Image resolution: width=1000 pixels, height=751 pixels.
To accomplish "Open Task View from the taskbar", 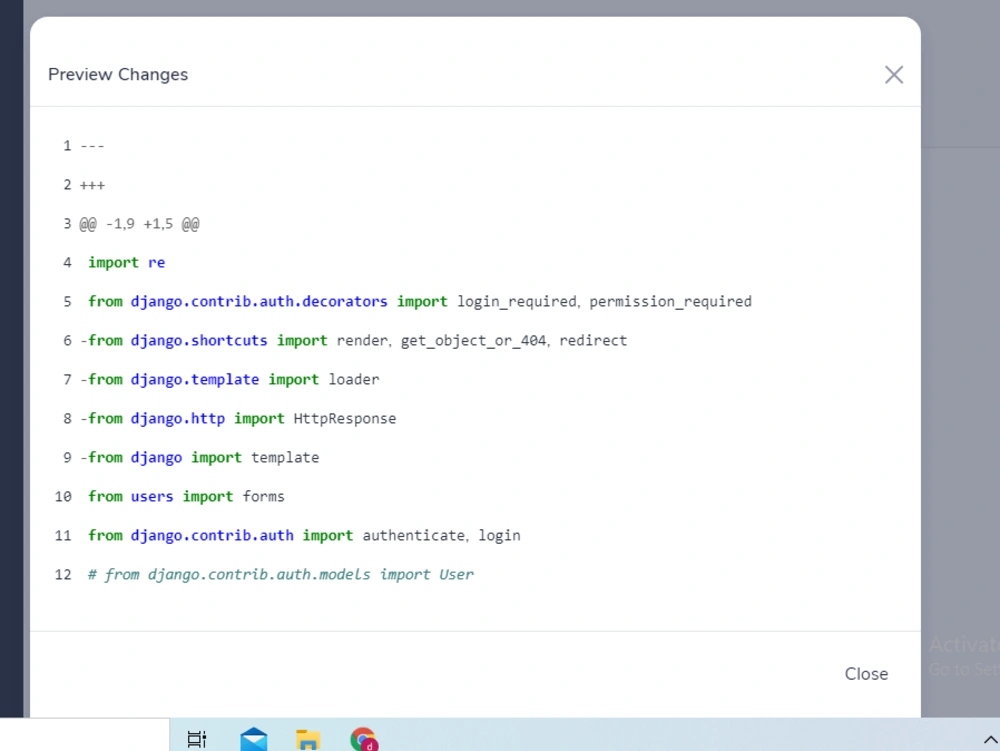I will [x=196, y=738].
